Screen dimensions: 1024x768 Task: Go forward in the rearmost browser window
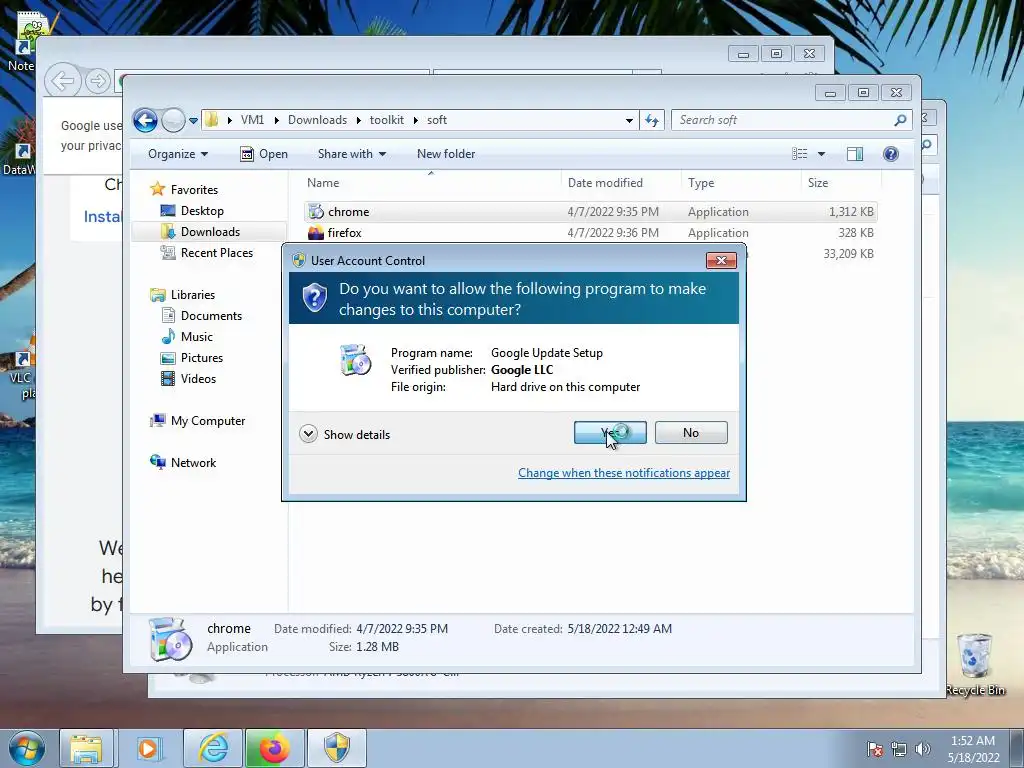click(x=98, y=81)
